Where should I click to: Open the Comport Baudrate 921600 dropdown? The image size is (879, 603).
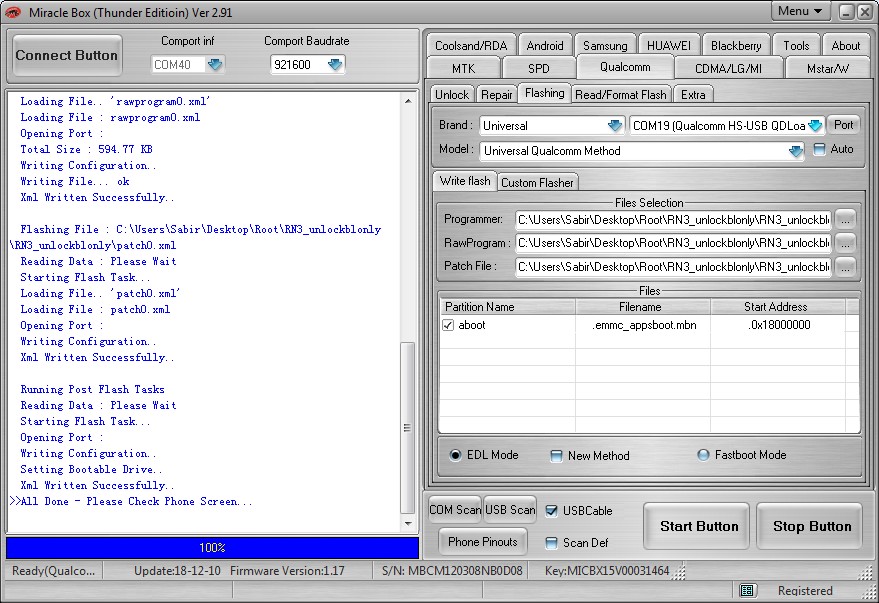coord(335,65)
